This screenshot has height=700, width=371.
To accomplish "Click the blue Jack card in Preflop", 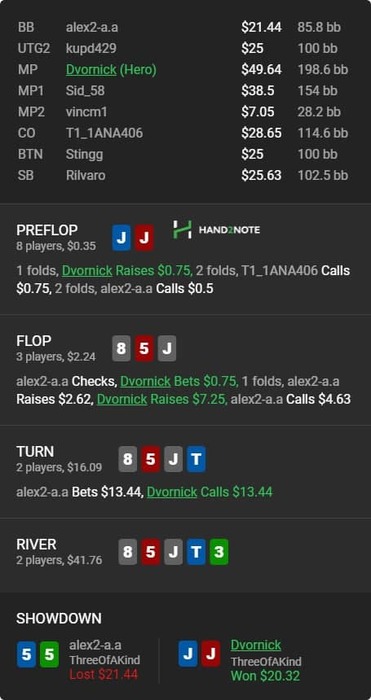I will (x=121, y=238).
